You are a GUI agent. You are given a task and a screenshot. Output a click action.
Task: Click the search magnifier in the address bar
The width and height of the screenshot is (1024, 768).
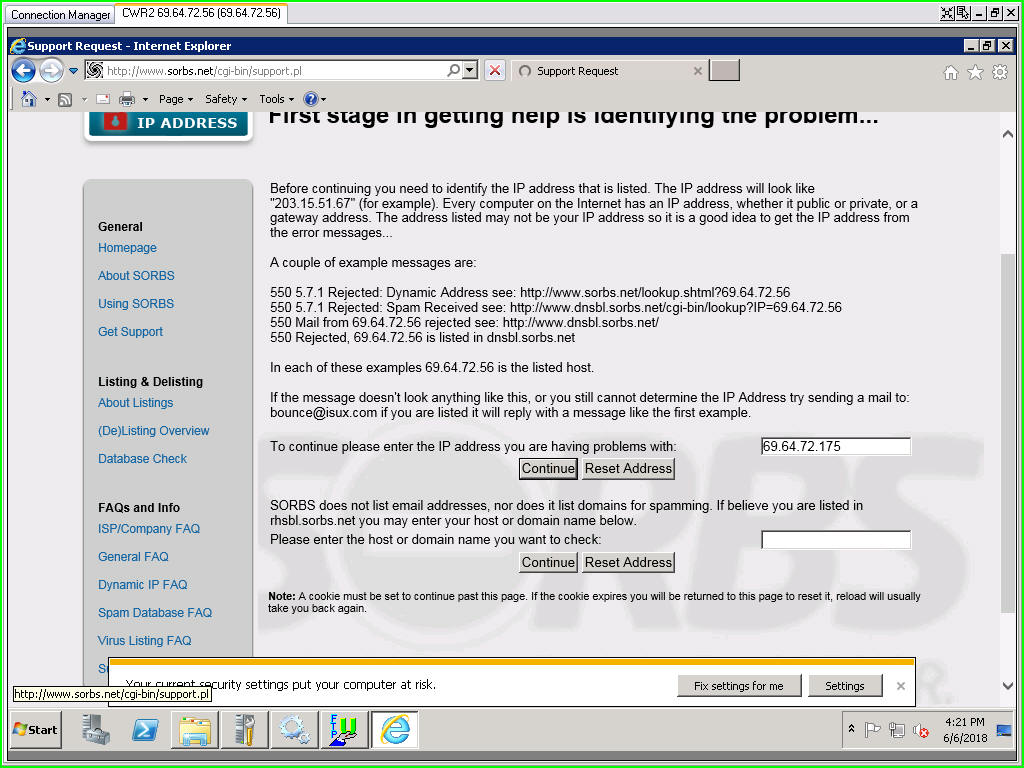click(x=453, y=70)
